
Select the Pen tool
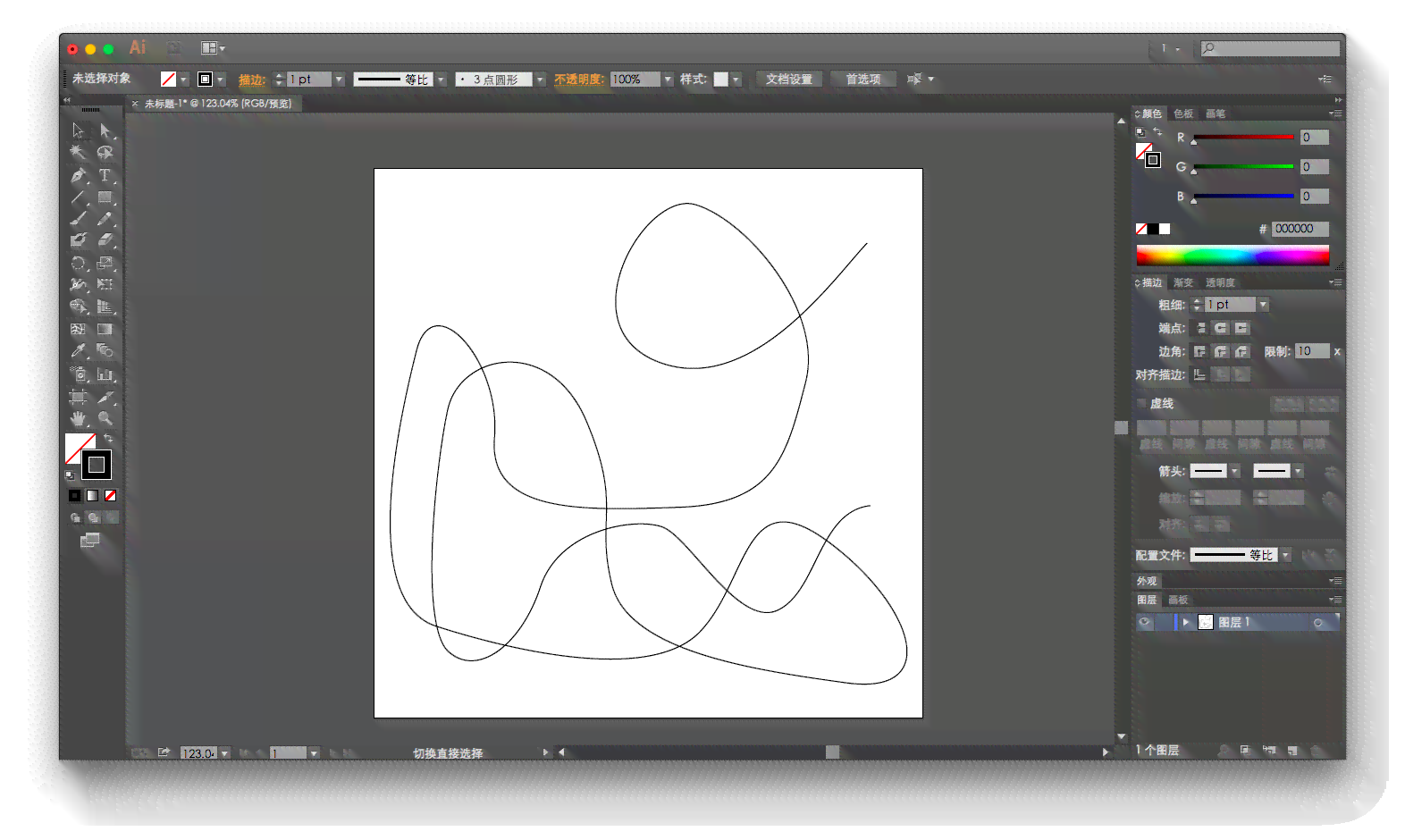[x=79, y=175]
